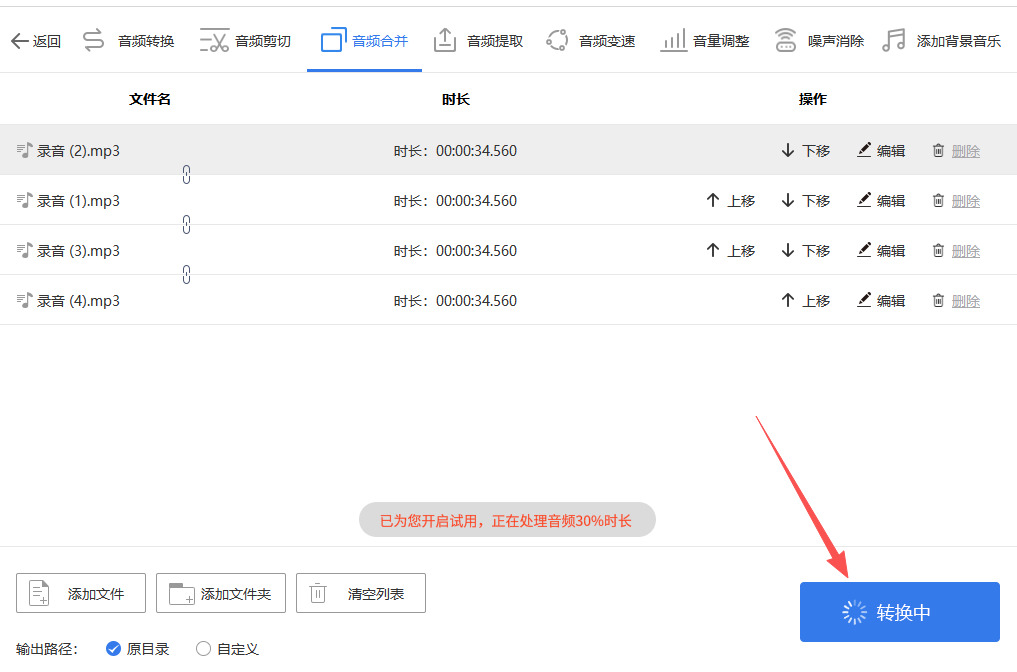Delete 录音 (2).mp3 via 删除 link
This screenshot has width=1017, height=672.
(966, 151)
